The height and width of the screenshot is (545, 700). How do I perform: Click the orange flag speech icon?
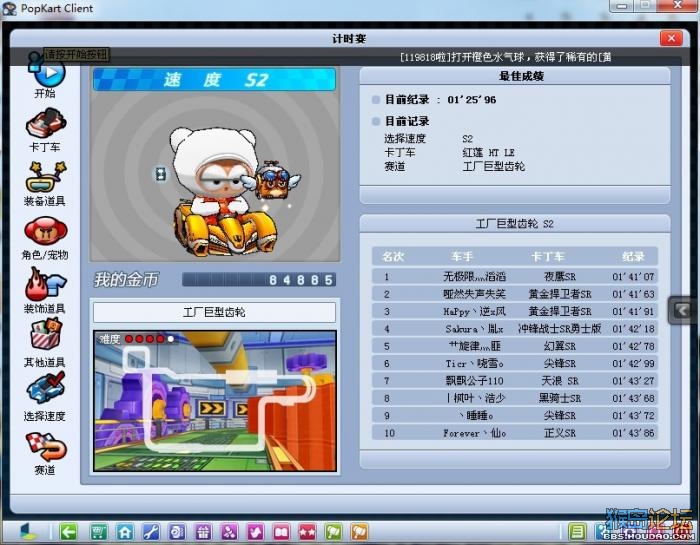[359, 532]
